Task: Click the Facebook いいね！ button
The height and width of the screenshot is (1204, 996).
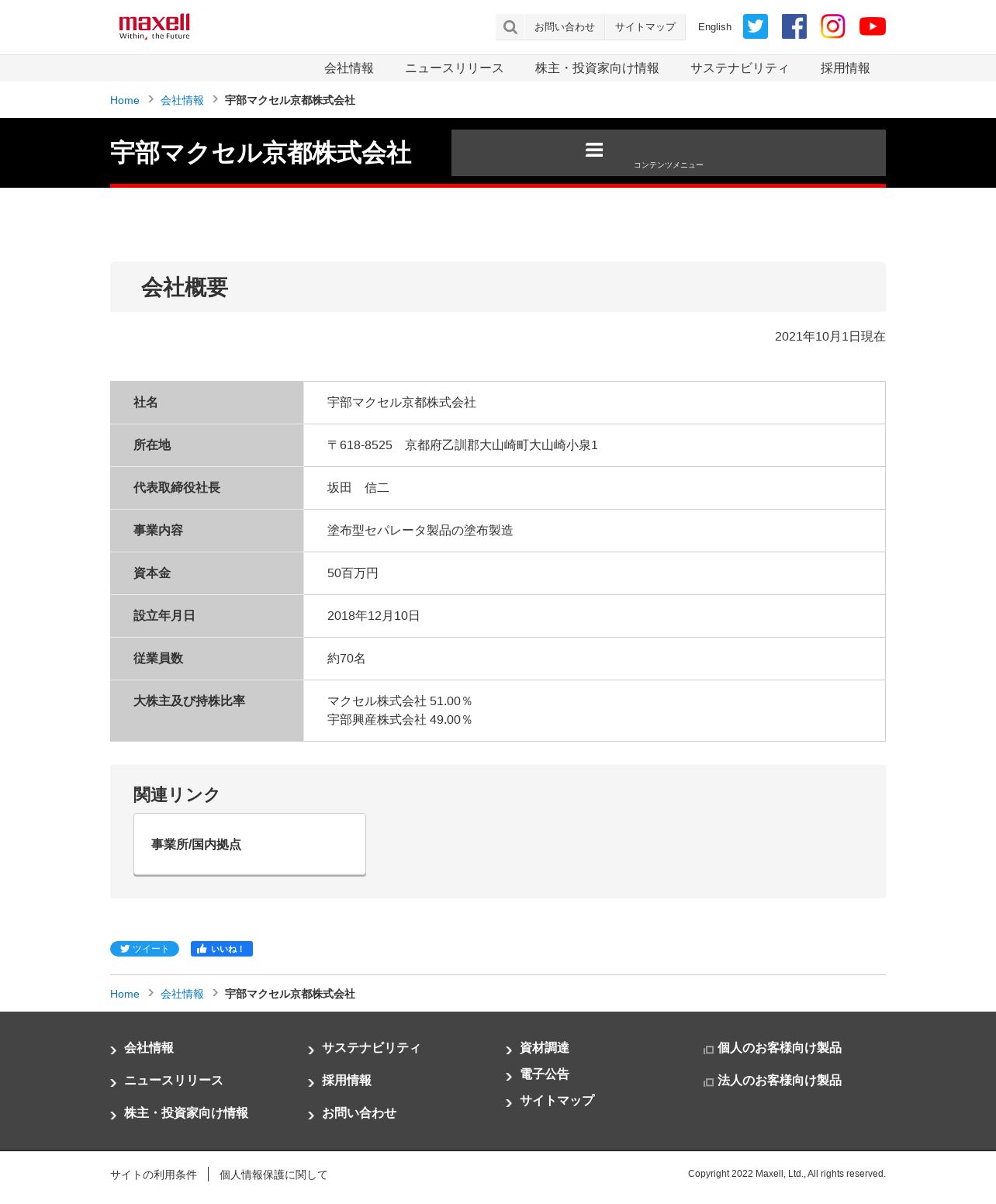Action: point(222,949)
